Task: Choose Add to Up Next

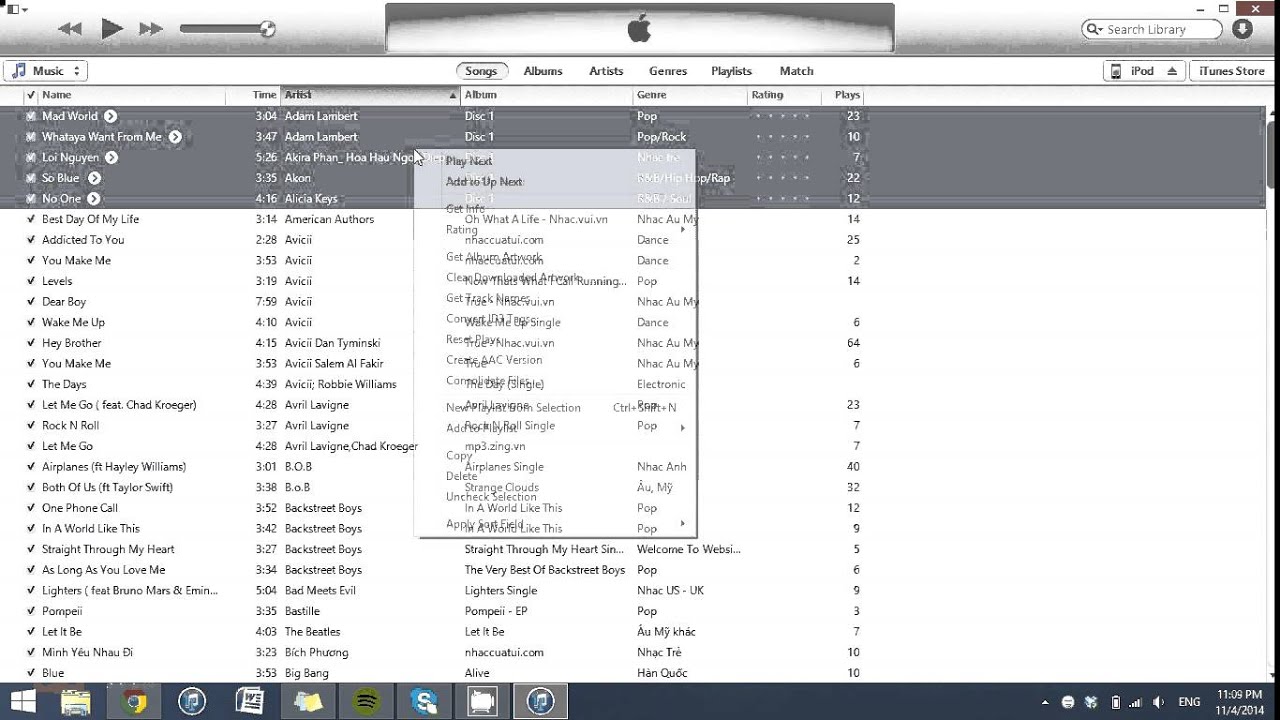Action: coord(484,182)
